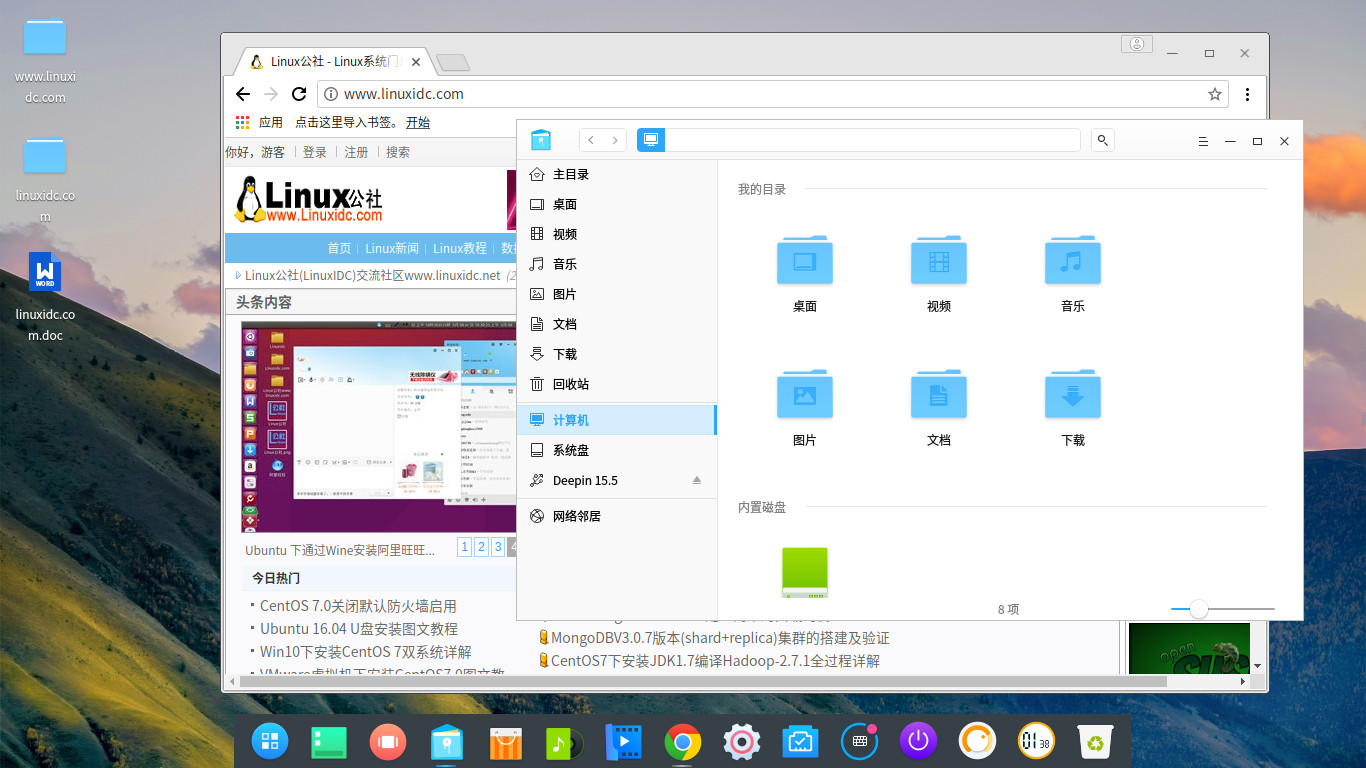Open the Deepin Store orange bag icon
The height and width of the screenshot is (768, 1366).
[x=506, y=742]
